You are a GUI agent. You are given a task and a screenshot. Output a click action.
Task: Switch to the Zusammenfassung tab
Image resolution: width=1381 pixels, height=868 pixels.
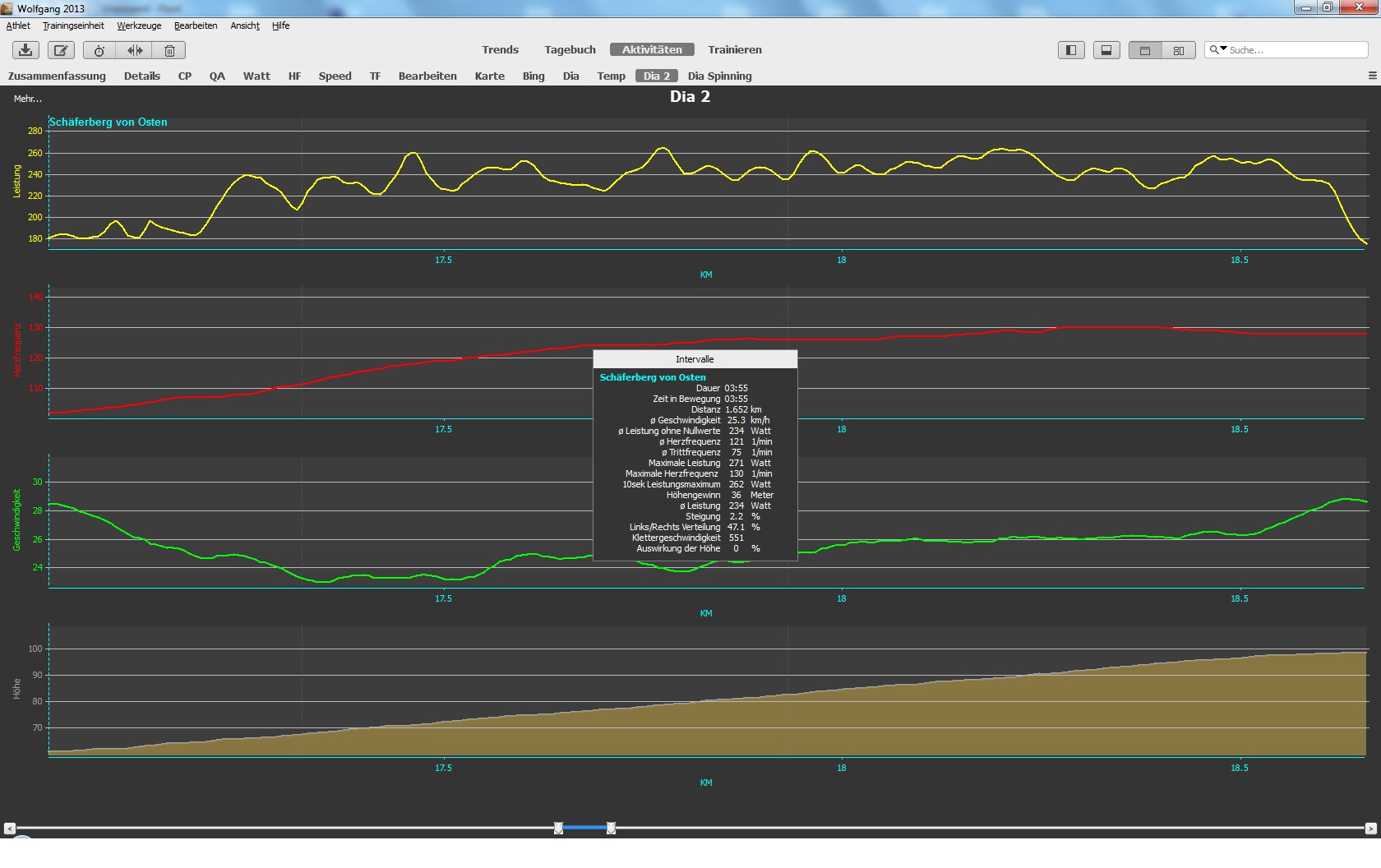(57, 76)
